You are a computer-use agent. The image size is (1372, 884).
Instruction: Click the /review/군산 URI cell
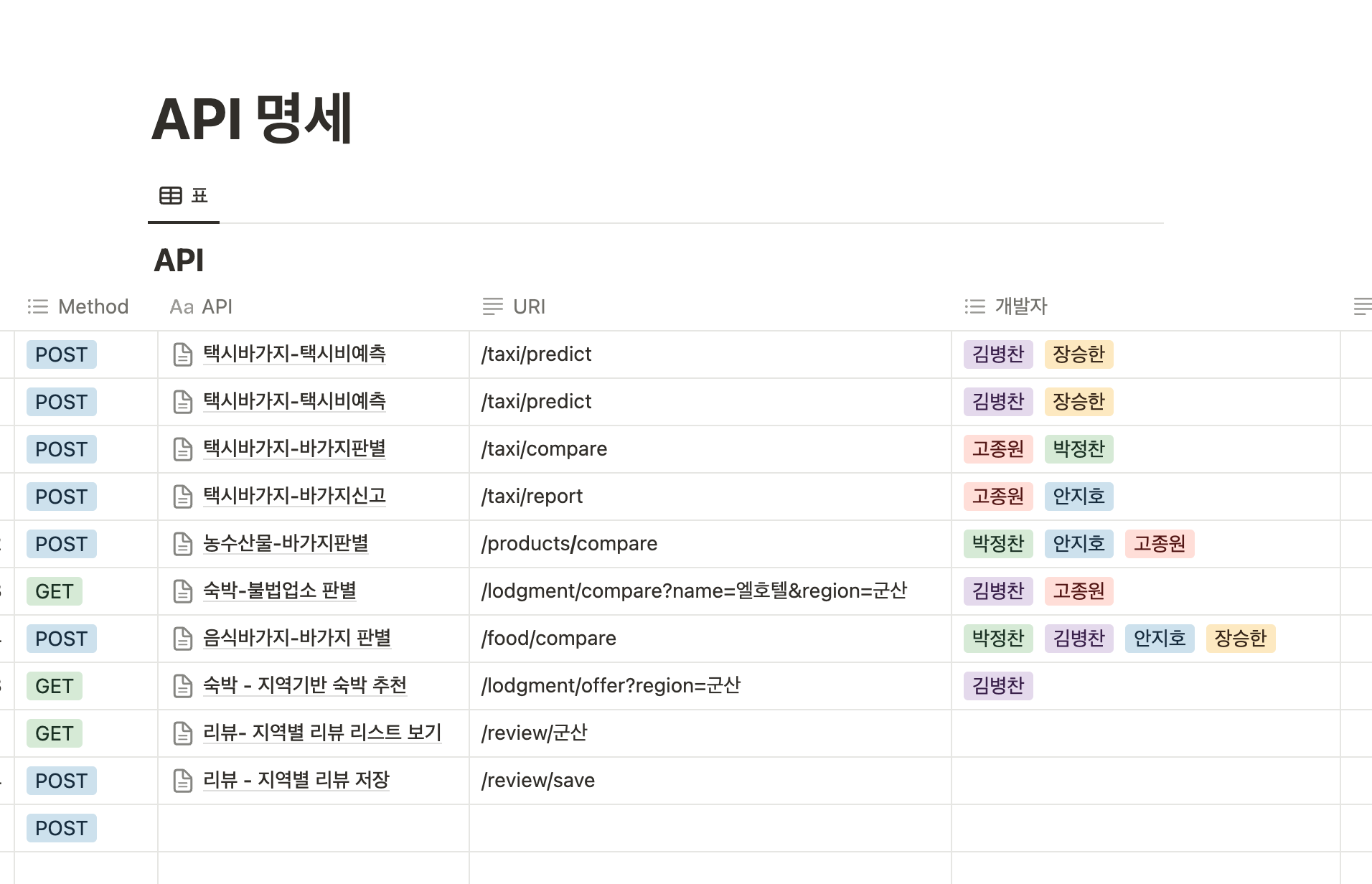click(x=710, y=733)
